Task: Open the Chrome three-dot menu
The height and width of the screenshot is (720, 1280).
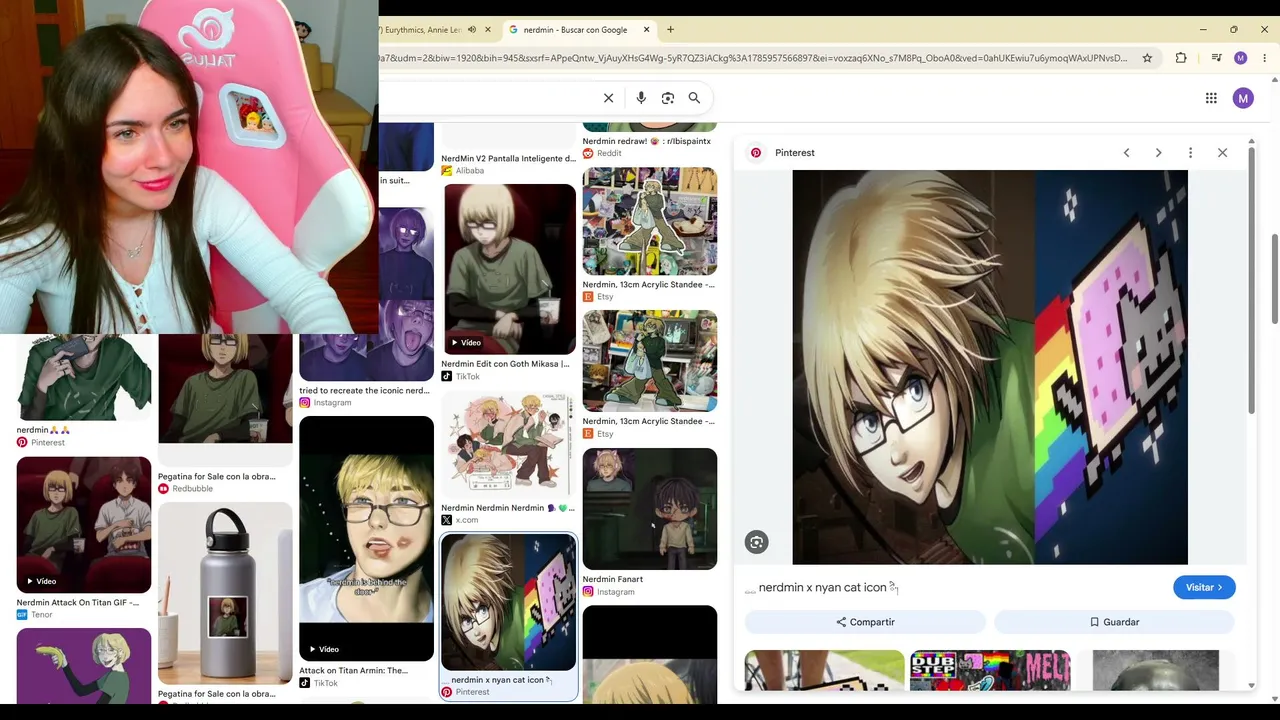Action: 1265,58
